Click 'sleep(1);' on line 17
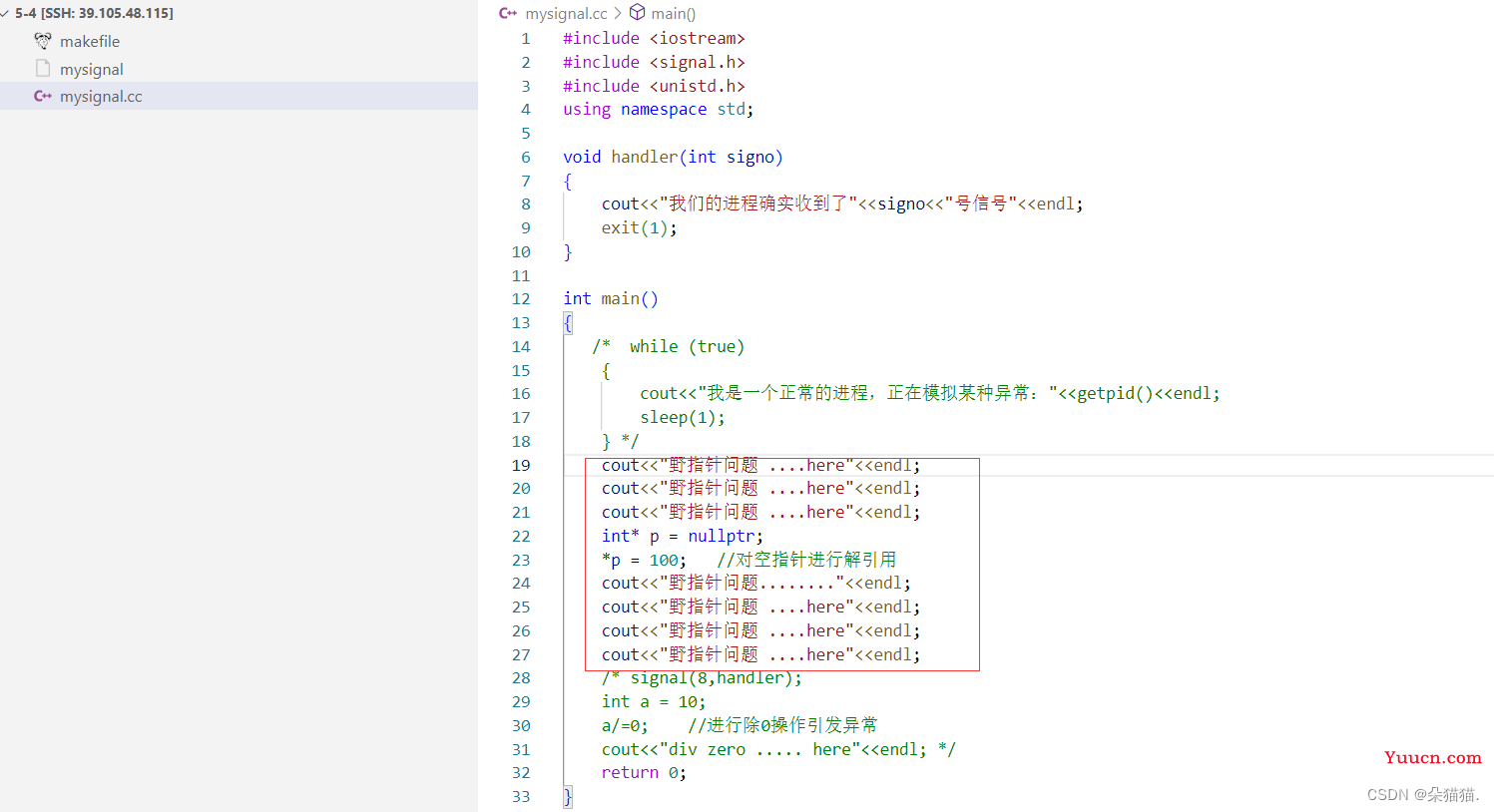Screen dimensions: 1494x812 (x=683, y=417)
